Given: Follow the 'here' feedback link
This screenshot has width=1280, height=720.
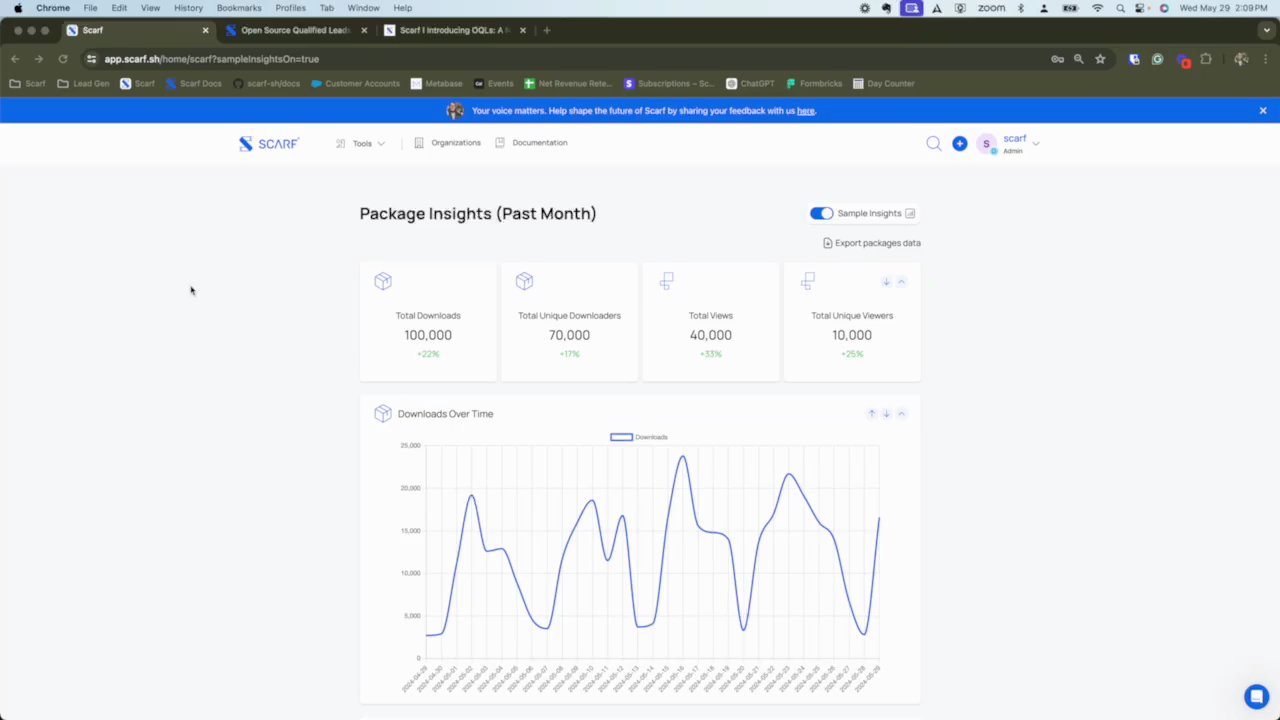Looking at the screenshot, I should [806, 111].
